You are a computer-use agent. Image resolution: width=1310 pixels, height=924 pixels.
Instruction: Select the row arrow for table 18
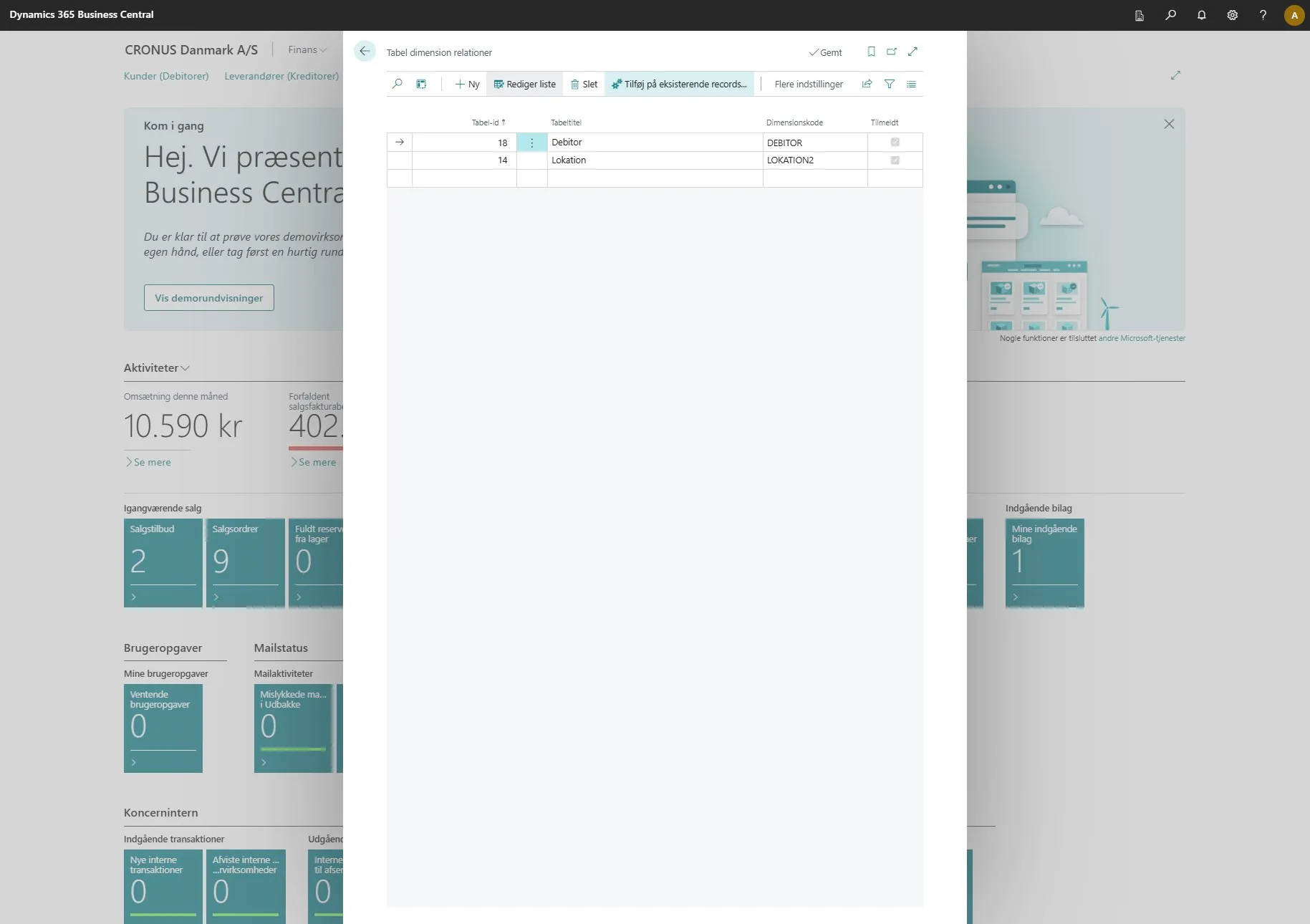pyautogui.click(x=400, y=143)
